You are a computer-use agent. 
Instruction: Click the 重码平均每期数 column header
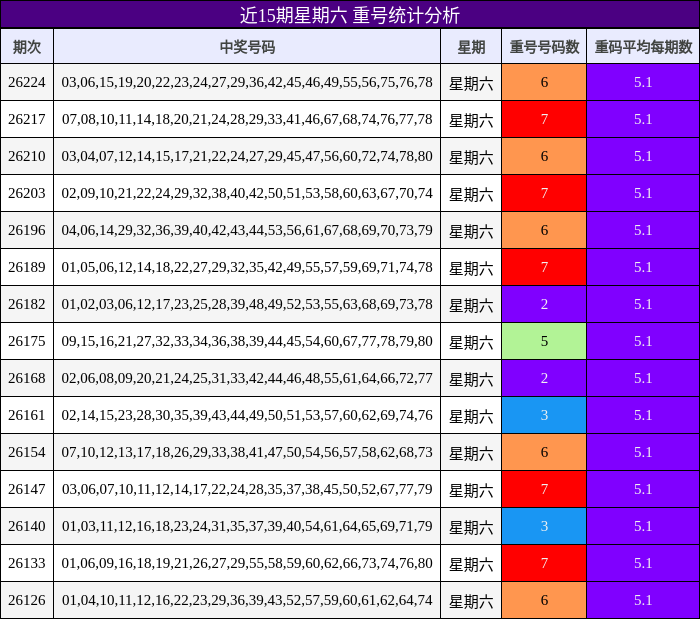coord(643,46)
